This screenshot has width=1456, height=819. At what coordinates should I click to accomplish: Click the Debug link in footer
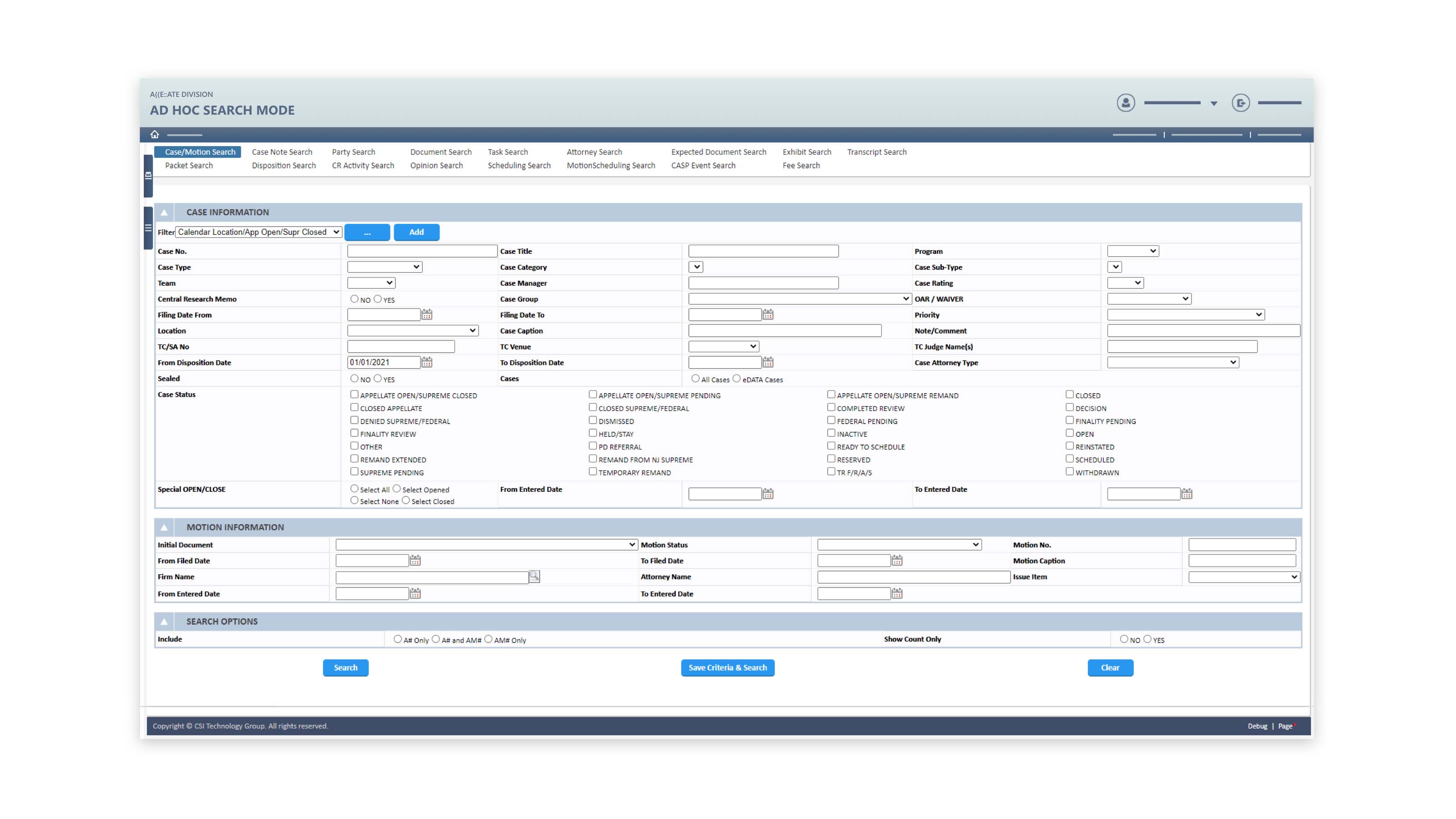click(1258, 727)
